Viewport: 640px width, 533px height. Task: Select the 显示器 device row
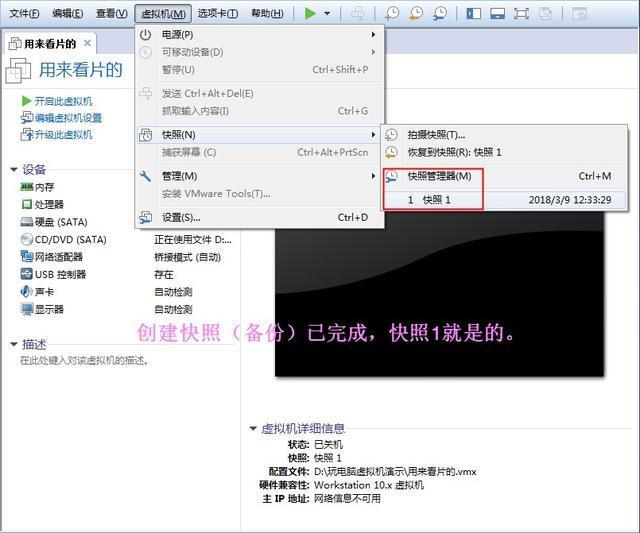(x=42, y=309)
